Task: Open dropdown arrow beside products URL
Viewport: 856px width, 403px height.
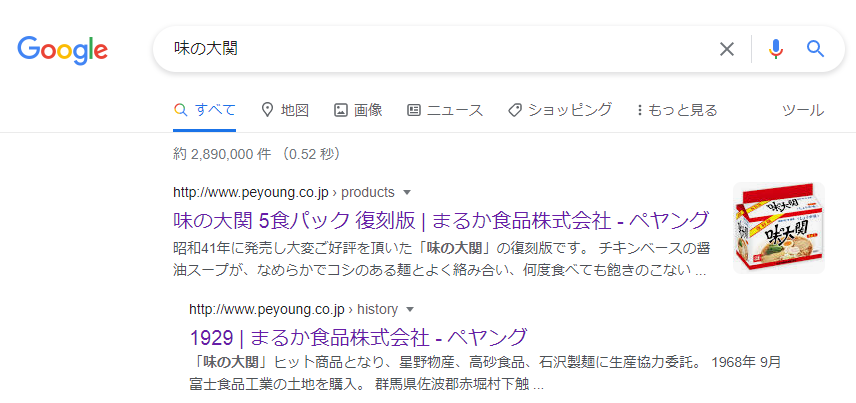Action: pos(406,193)
